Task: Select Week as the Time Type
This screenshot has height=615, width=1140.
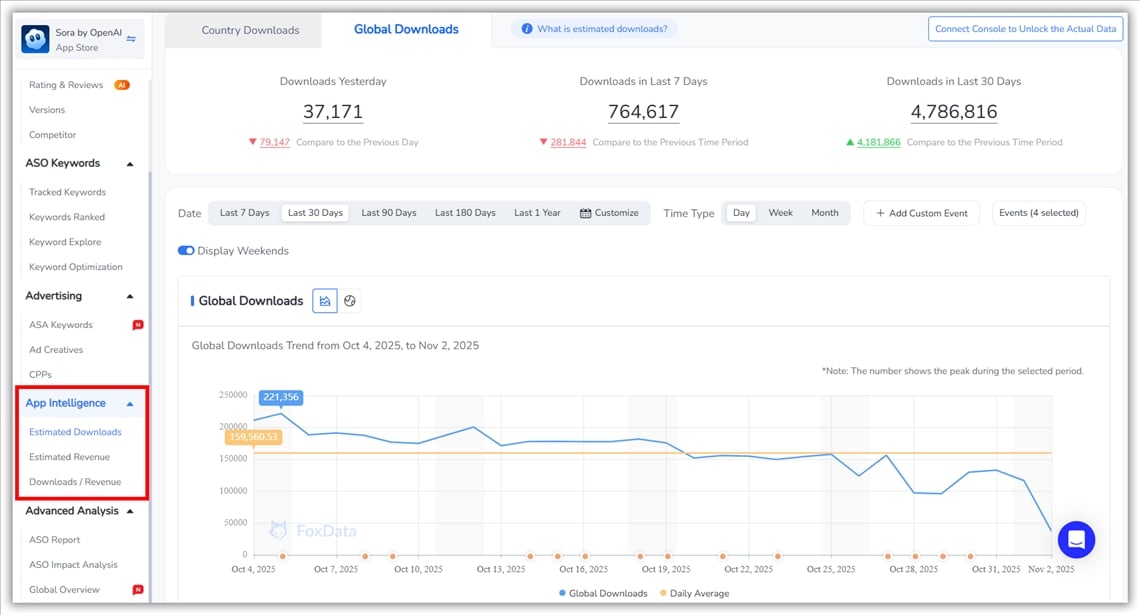Action: [780, 212]
